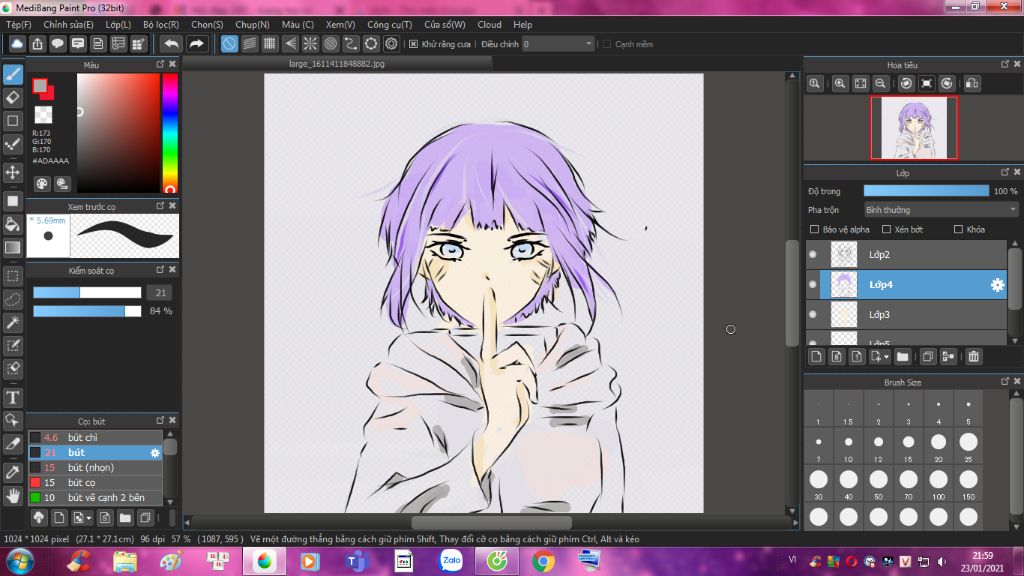Select the Magic Wand tool
The height and width of the screenshot is (576, 1024).
coord(12,322)
